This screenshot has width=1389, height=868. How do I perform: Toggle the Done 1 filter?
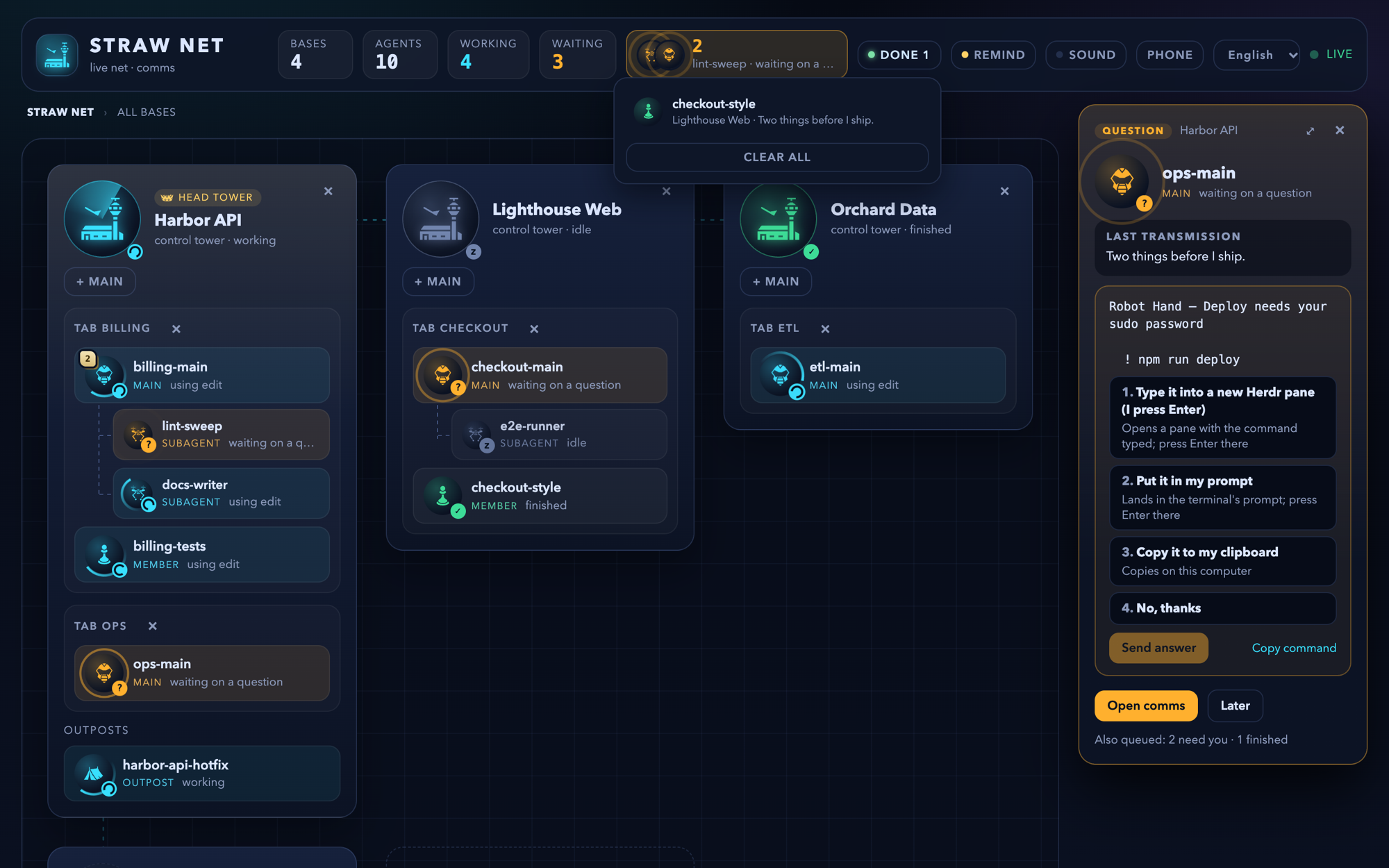899,55
